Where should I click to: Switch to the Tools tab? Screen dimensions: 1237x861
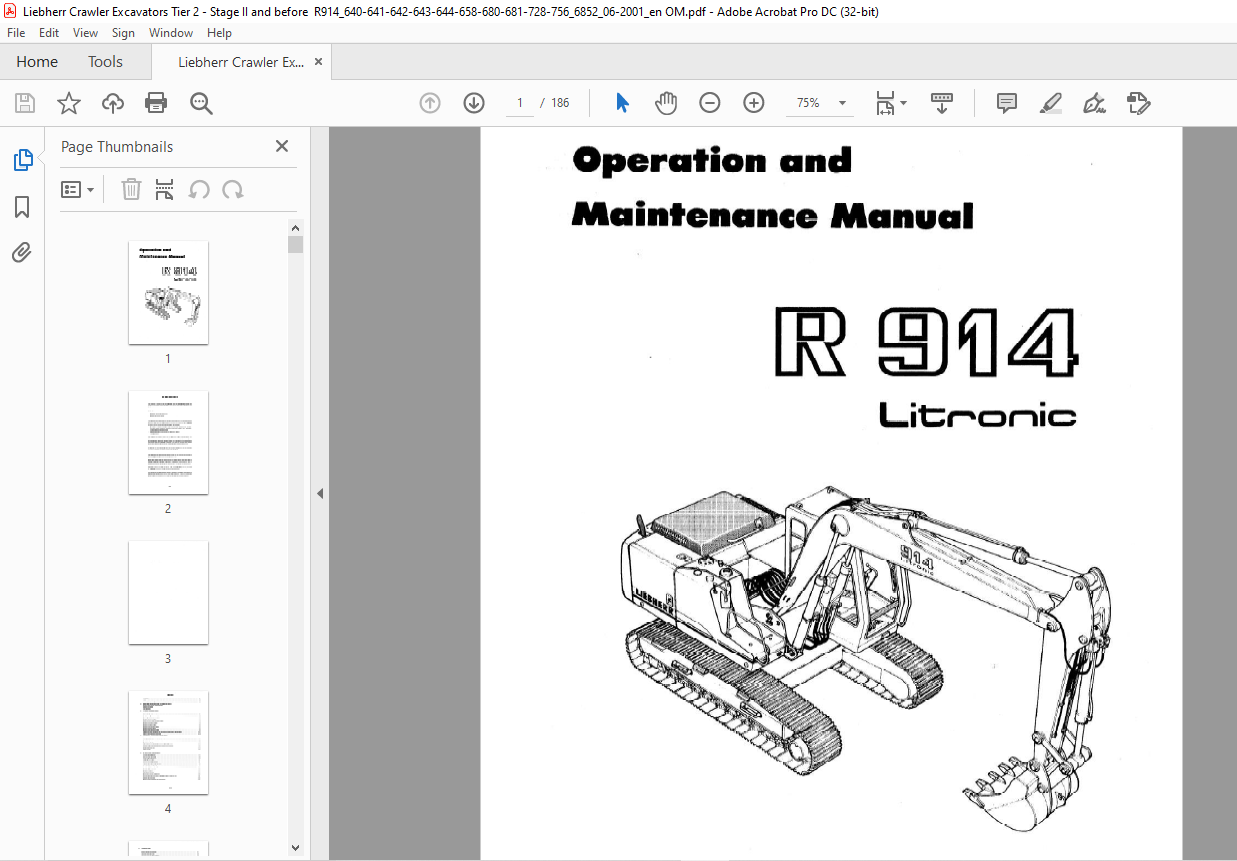pos(105,62)
